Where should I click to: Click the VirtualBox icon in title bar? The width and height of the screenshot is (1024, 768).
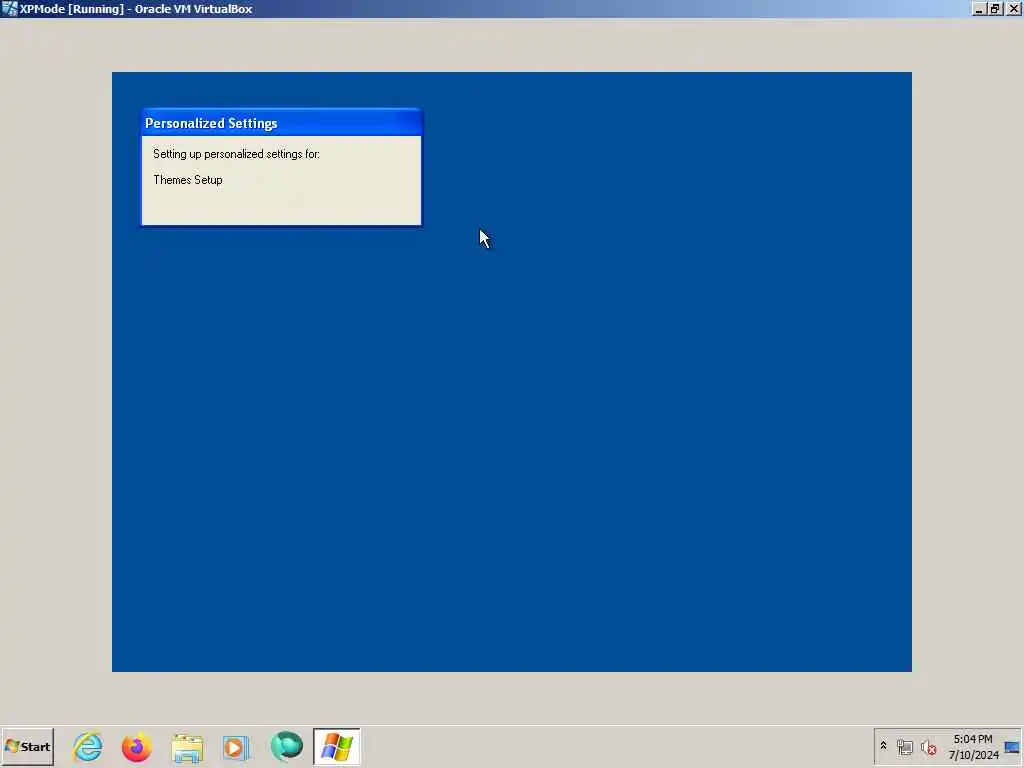(9, 9)
